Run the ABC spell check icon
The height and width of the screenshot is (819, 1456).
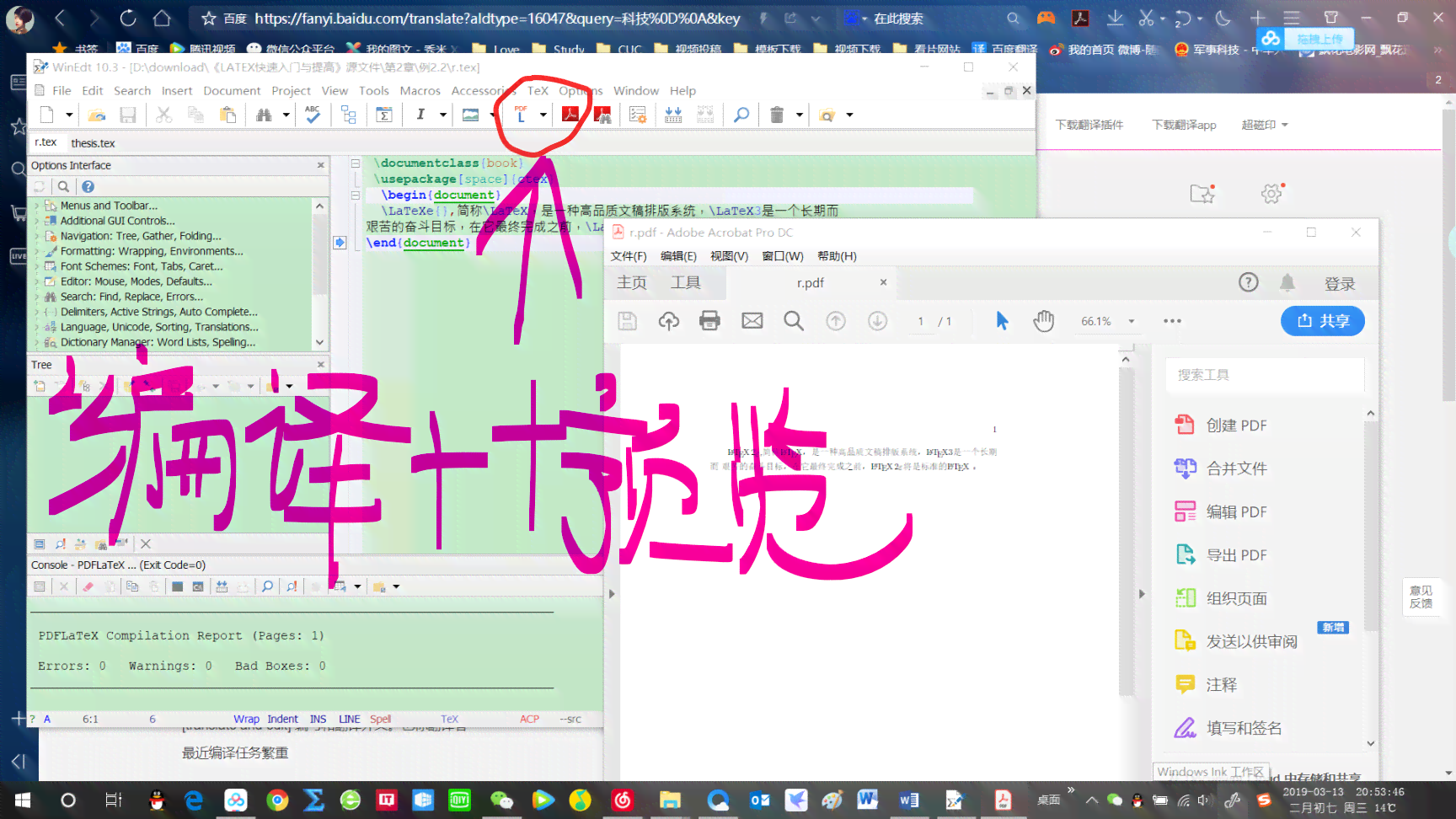313,115
